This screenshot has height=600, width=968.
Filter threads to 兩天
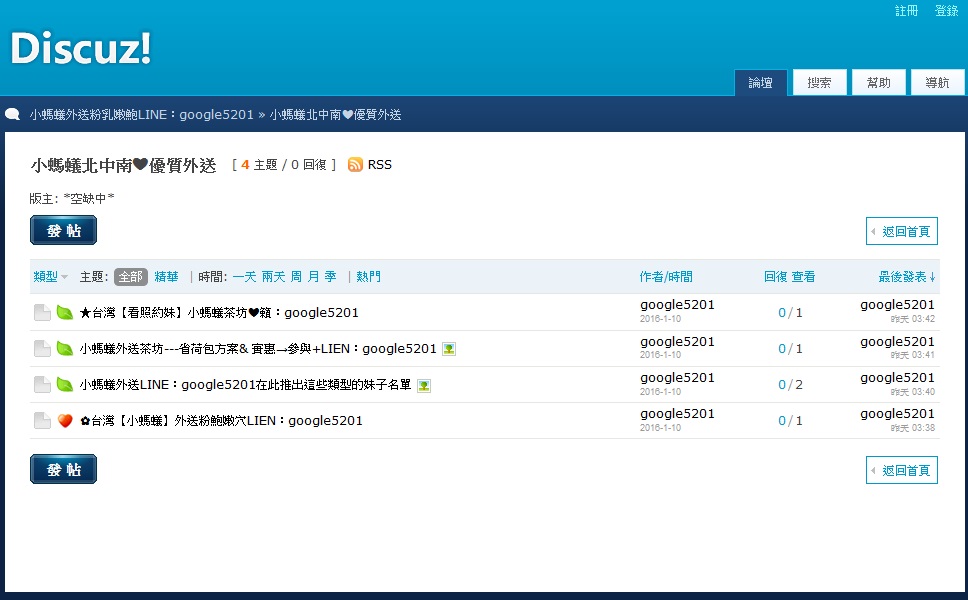click(273, 277)
